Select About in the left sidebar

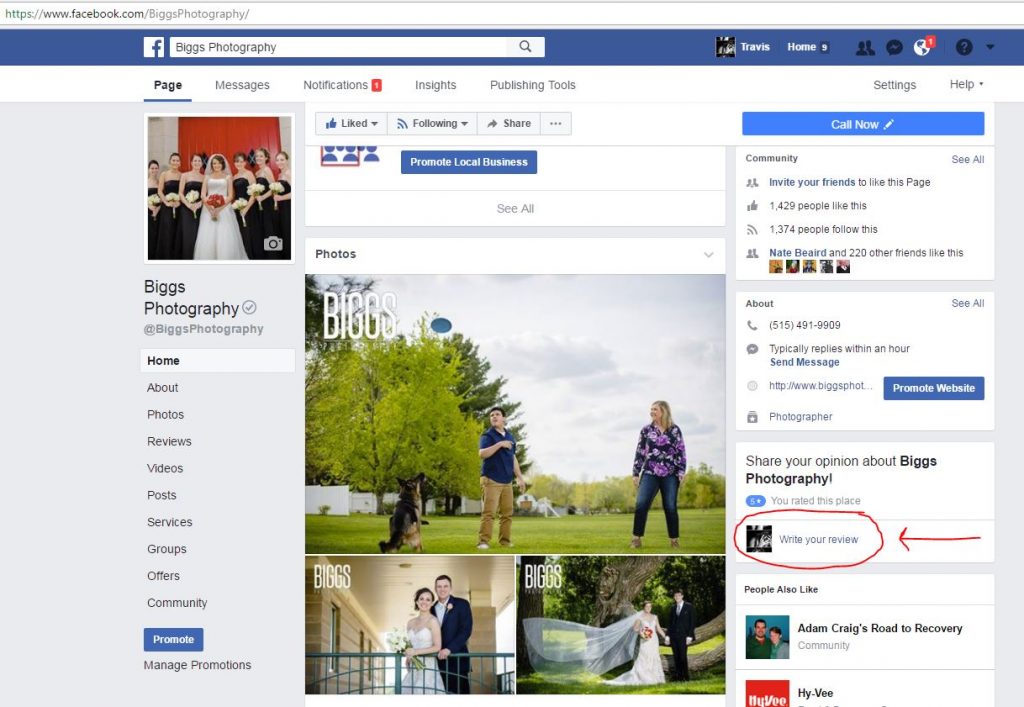pos(163,388)
